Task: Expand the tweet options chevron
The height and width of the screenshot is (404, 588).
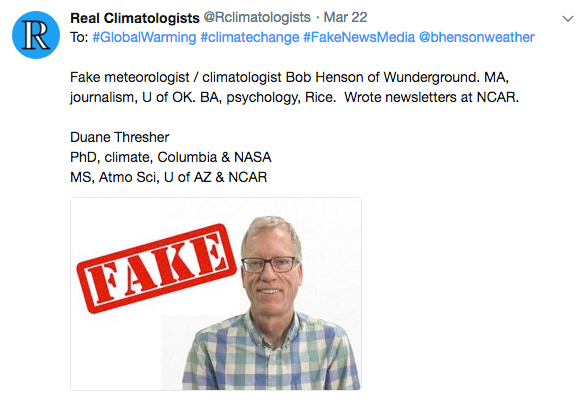Action: click(568, 18)
